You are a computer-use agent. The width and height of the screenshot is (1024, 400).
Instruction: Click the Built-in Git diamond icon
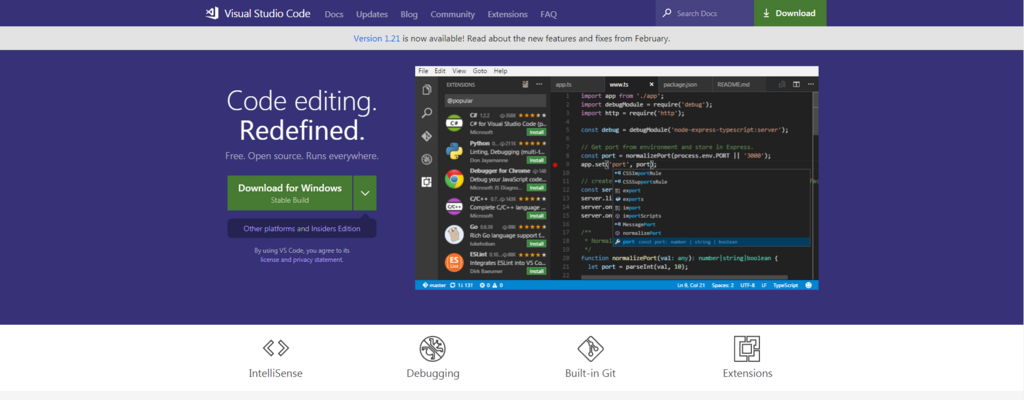tap(590, 348)
